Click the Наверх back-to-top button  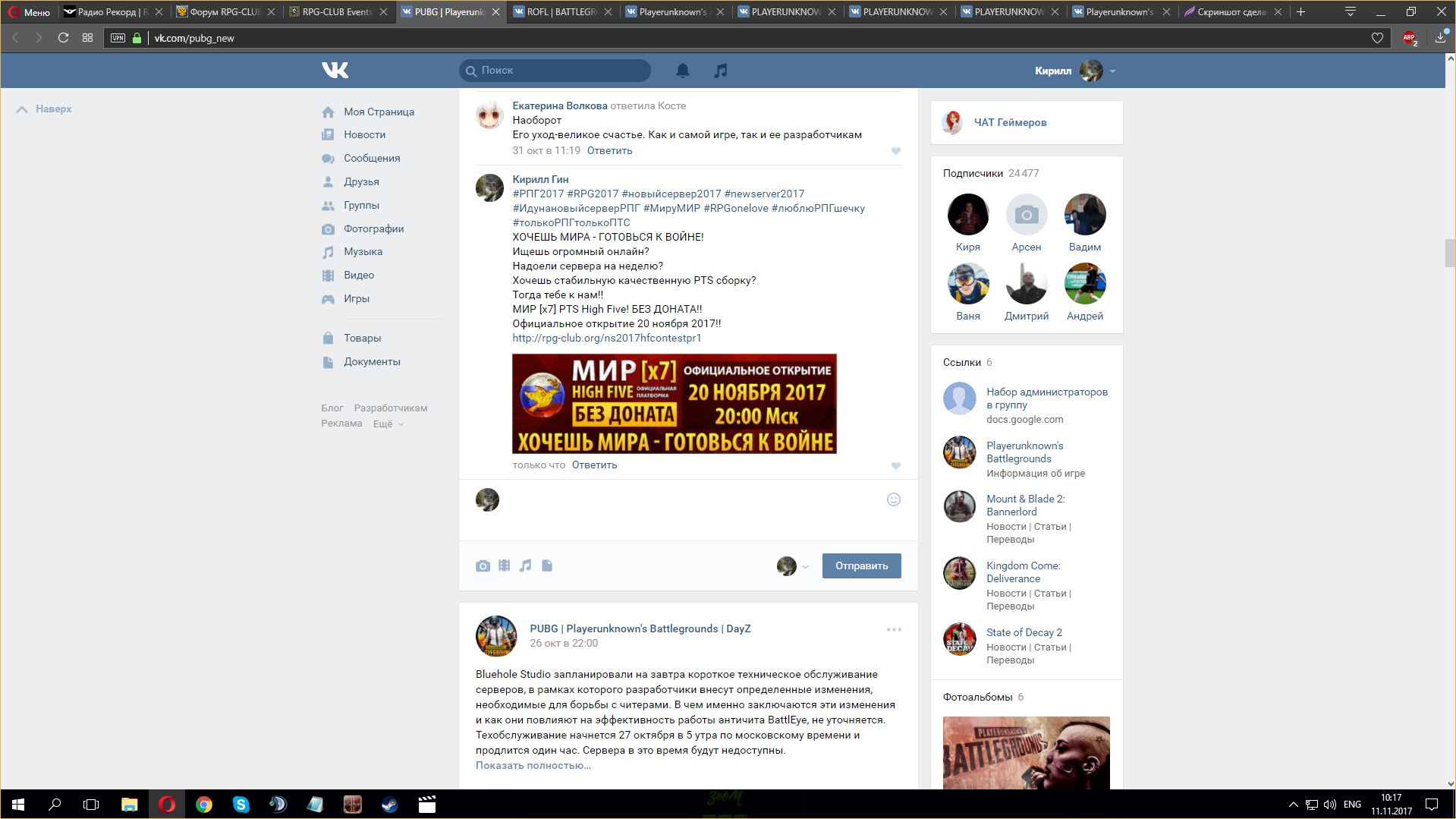pyautogui.click(x=44, y=109)
